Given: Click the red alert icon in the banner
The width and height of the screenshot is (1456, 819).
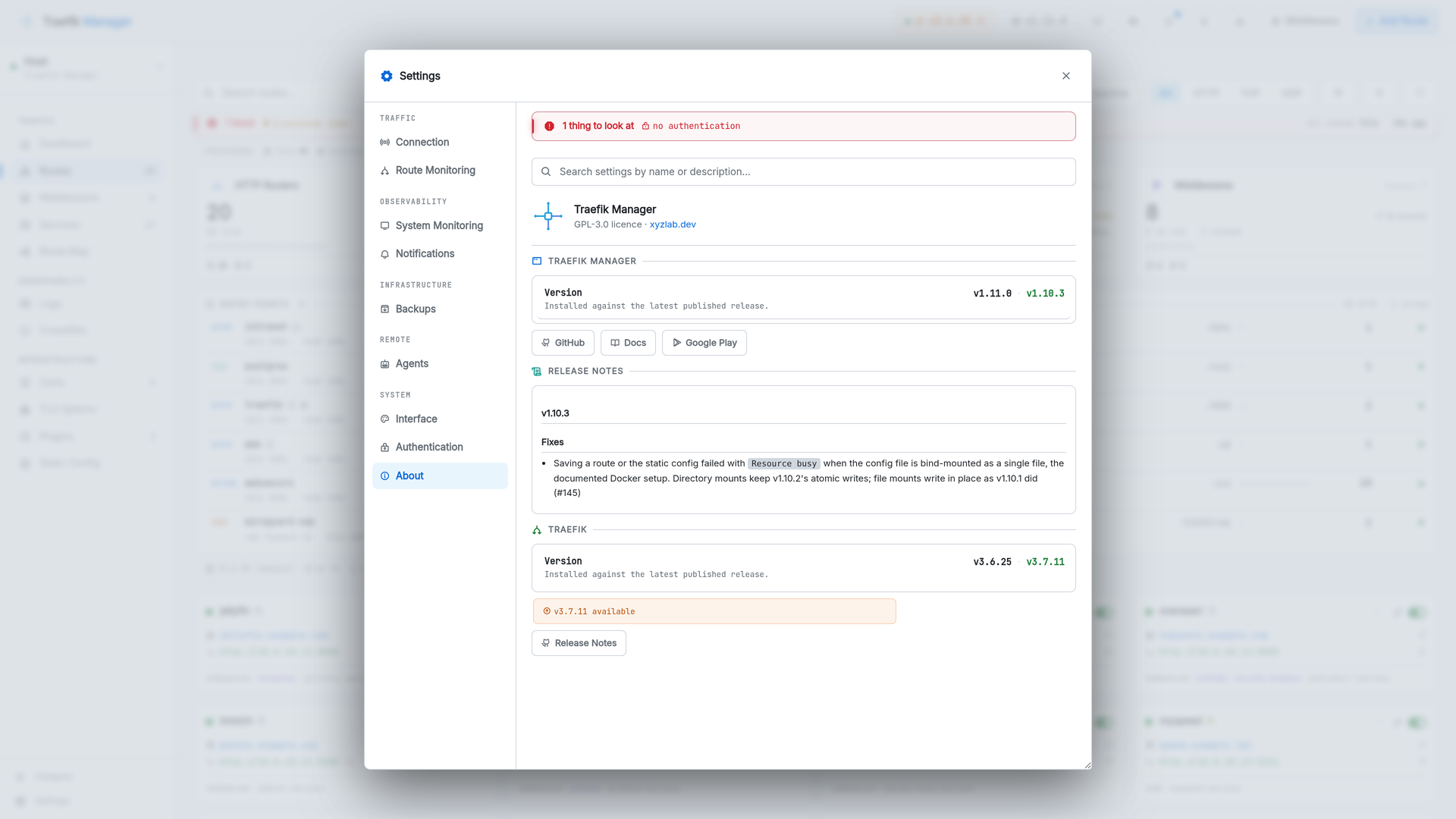Looking at the screenshot, I should point(550,126).
